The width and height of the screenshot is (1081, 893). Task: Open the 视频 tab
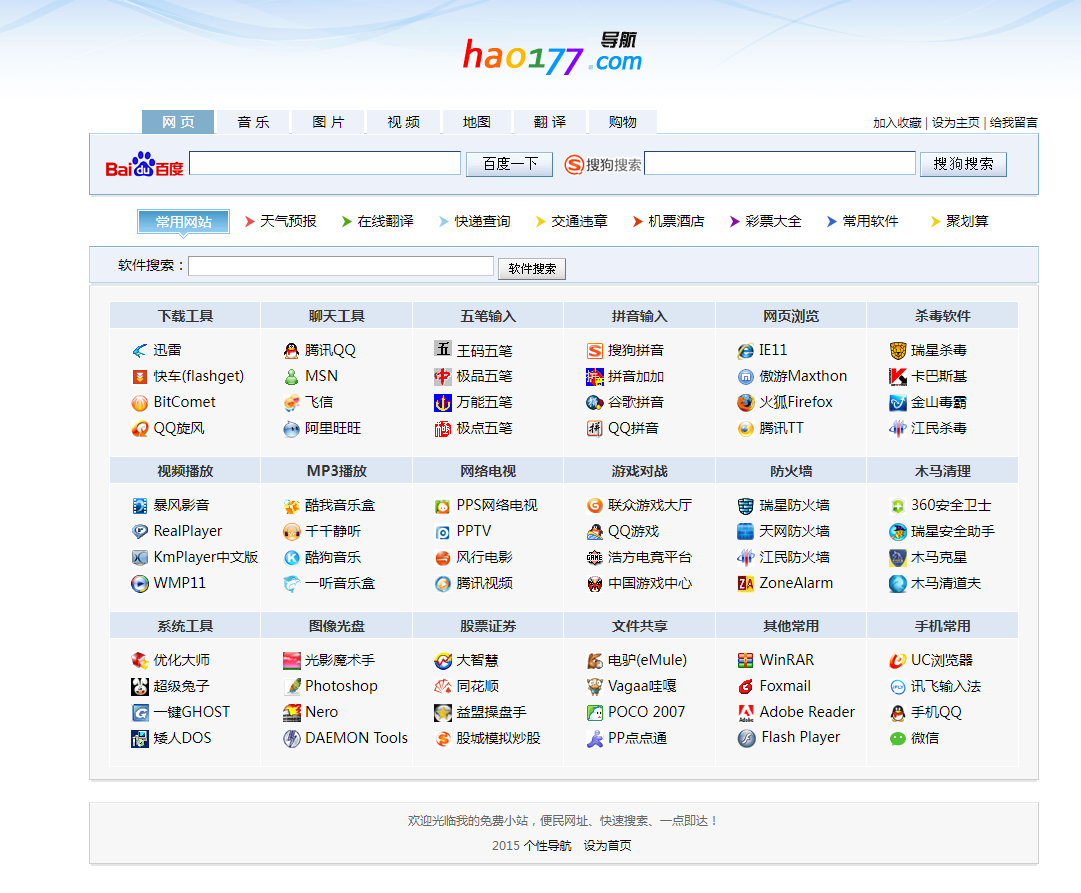403,122
